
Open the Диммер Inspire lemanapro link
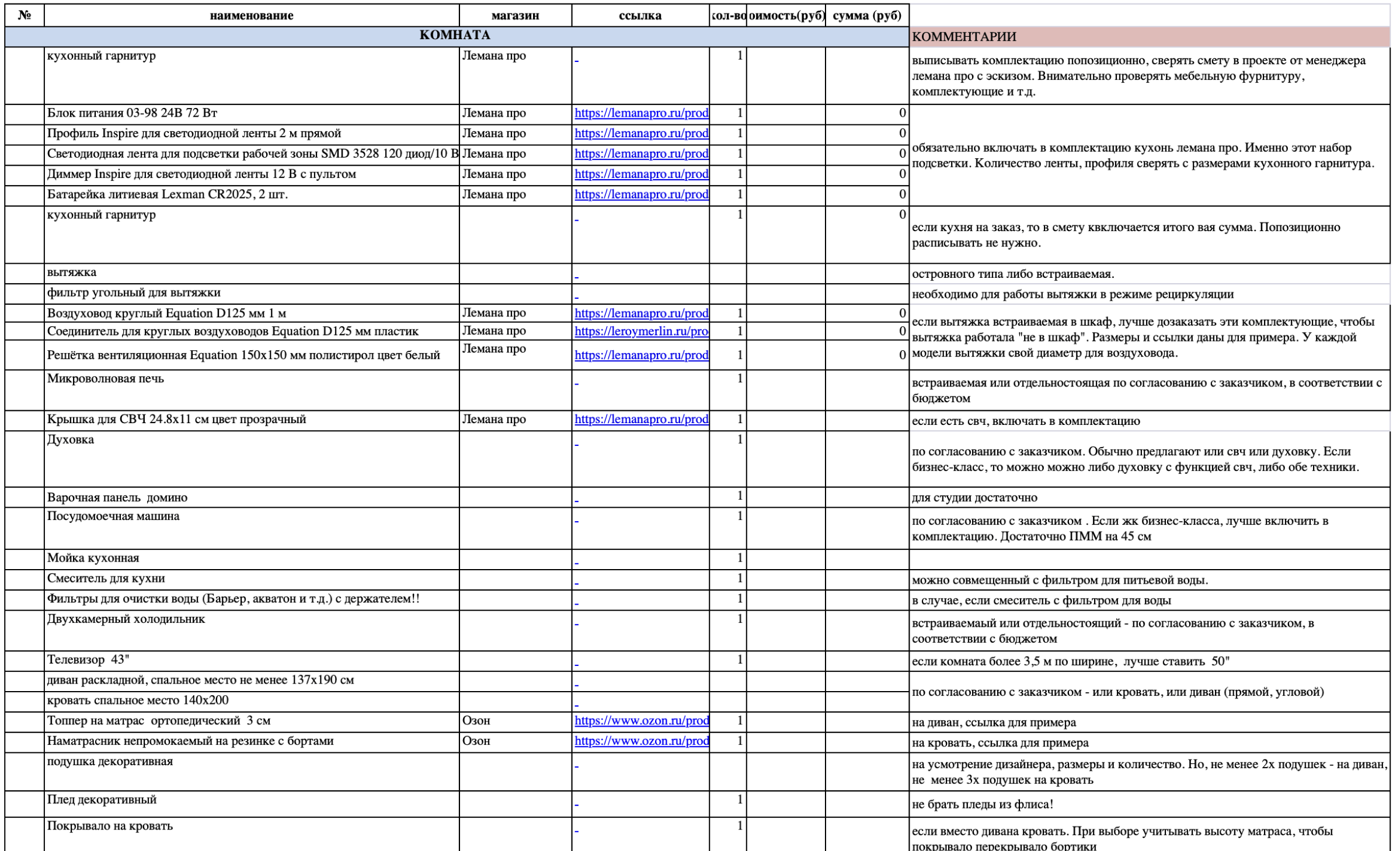[x=641, y=175]
